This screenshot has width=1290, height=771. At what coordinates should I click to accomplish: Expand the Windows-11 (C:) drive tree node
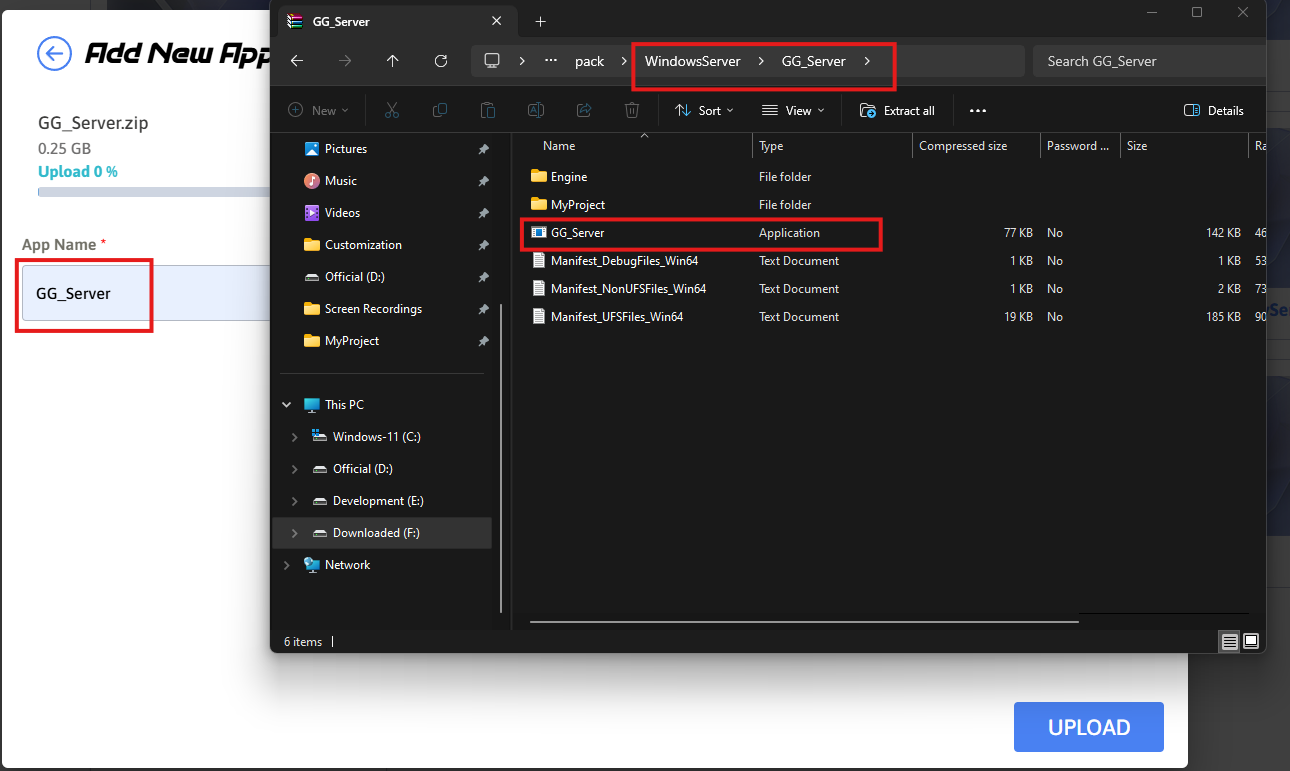pyautogui.click(x=294, y=437)
